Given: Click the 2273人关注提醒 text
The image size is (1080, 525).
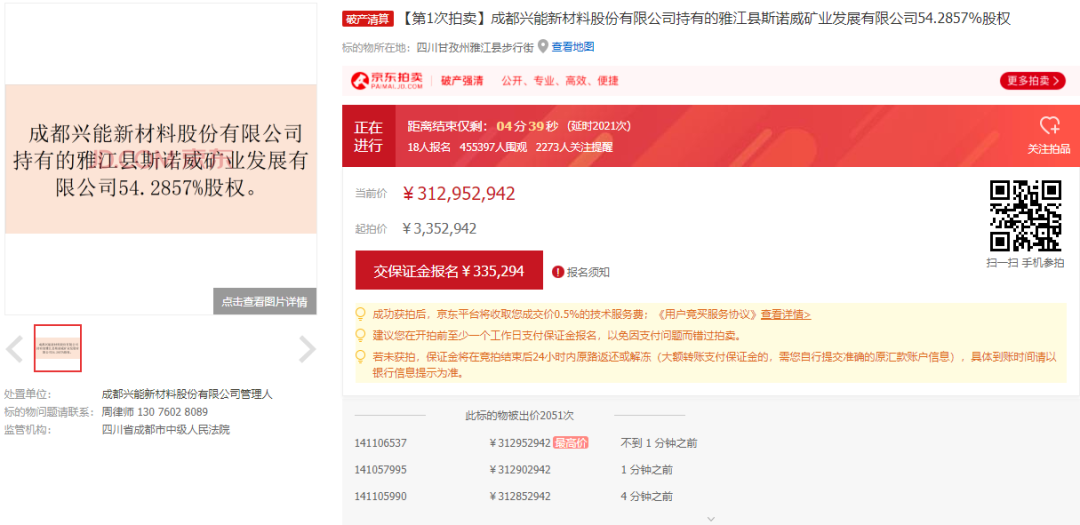Looking at the screenshot, I should pos(574,147).
